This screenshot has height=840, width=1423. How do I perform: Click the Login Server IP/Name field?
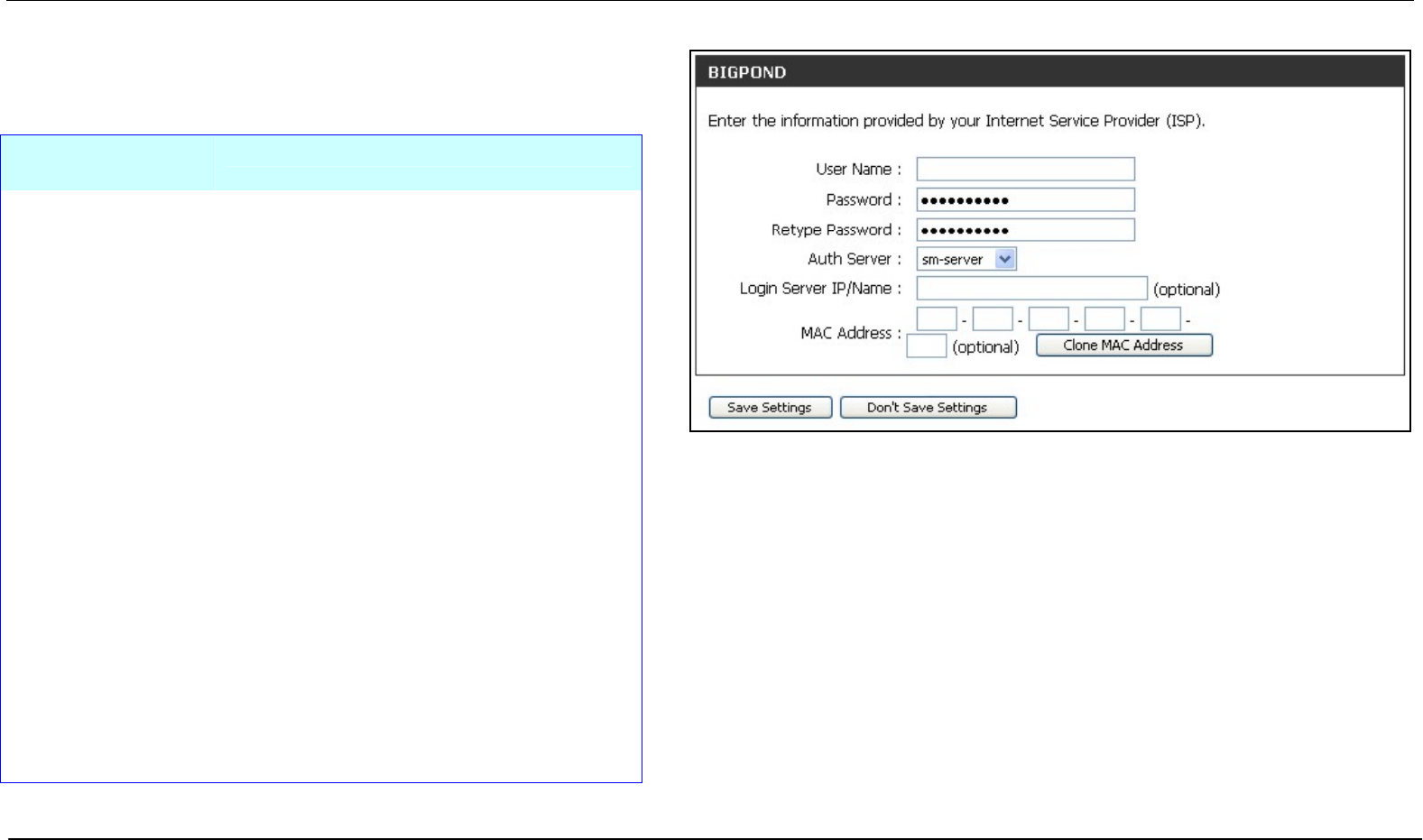click(1031, 288)
